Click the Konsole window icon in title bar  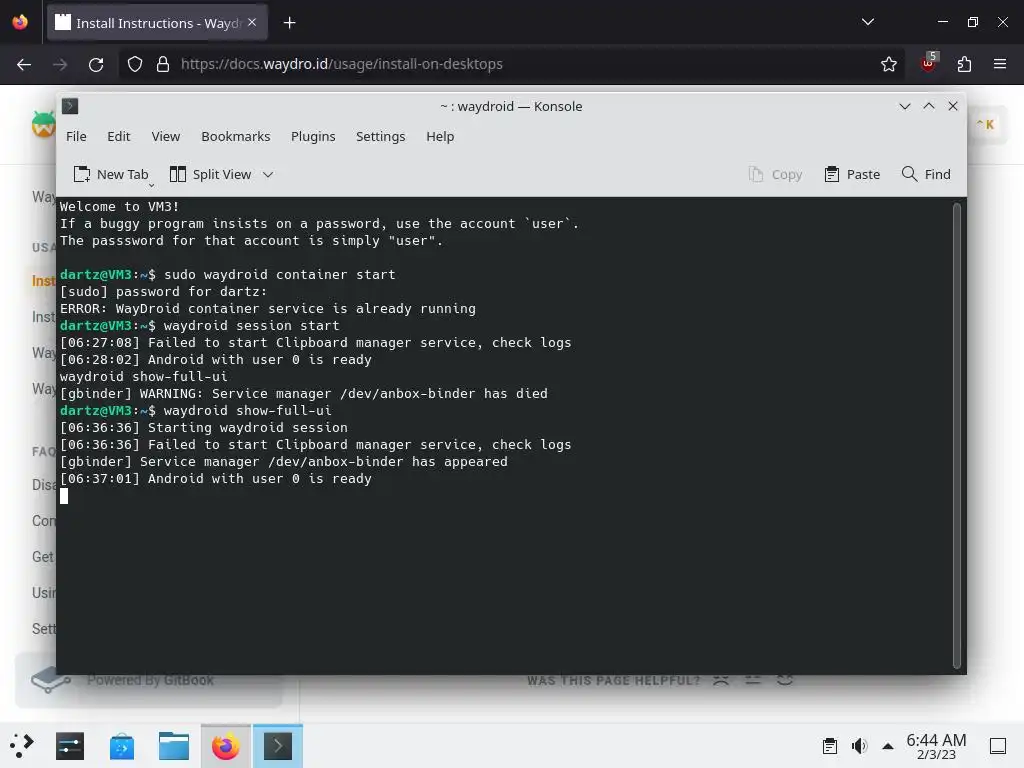tap(70, 106)
